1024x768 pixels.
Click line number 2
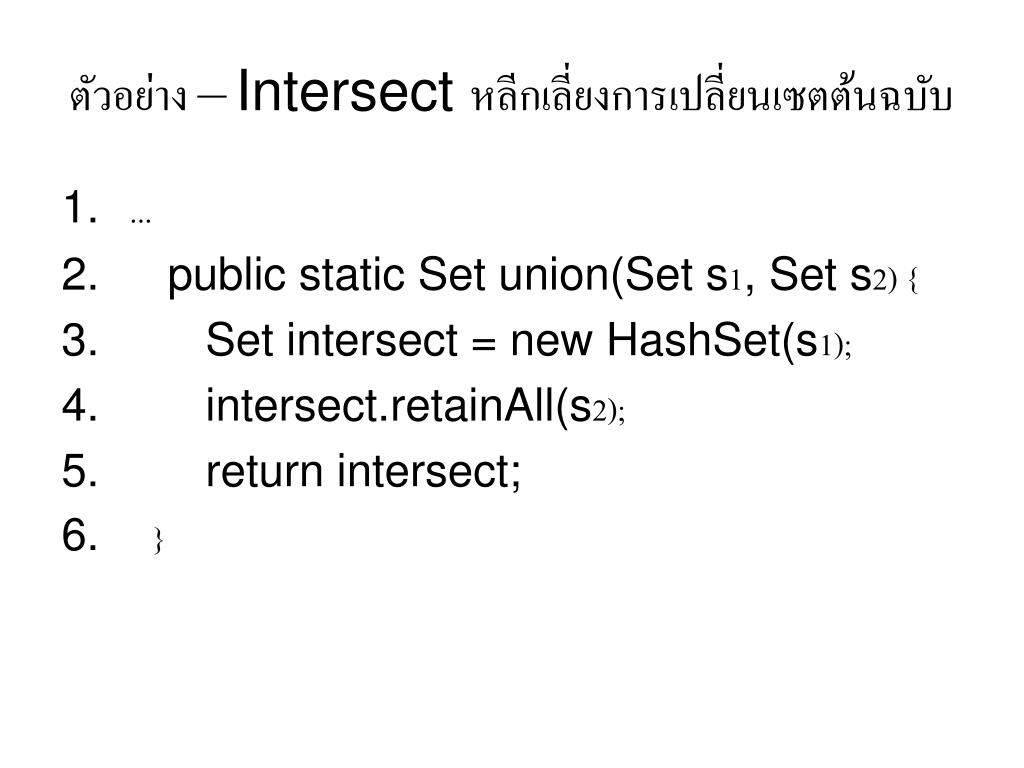[80, 274]
